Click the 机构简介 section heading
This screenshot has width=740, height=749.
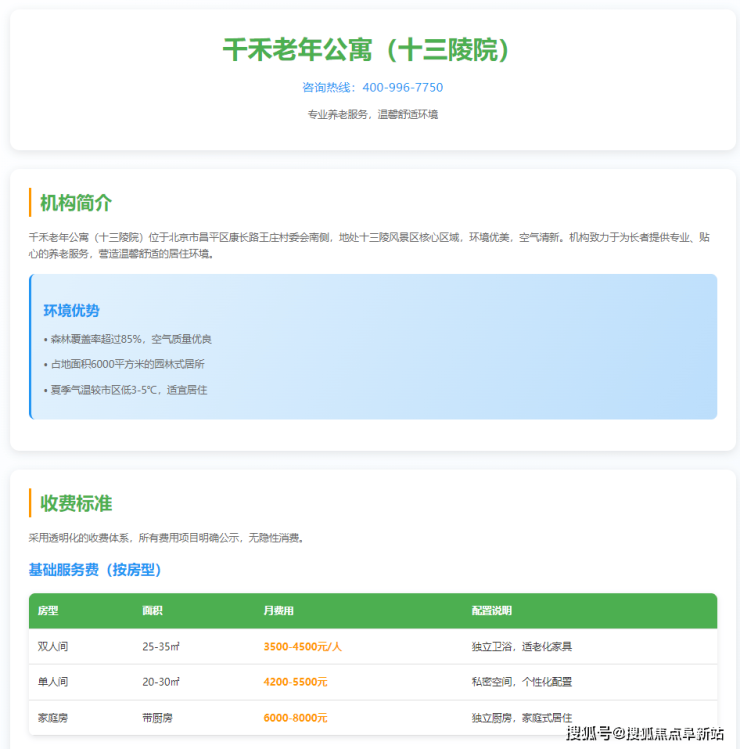(76, 203)
